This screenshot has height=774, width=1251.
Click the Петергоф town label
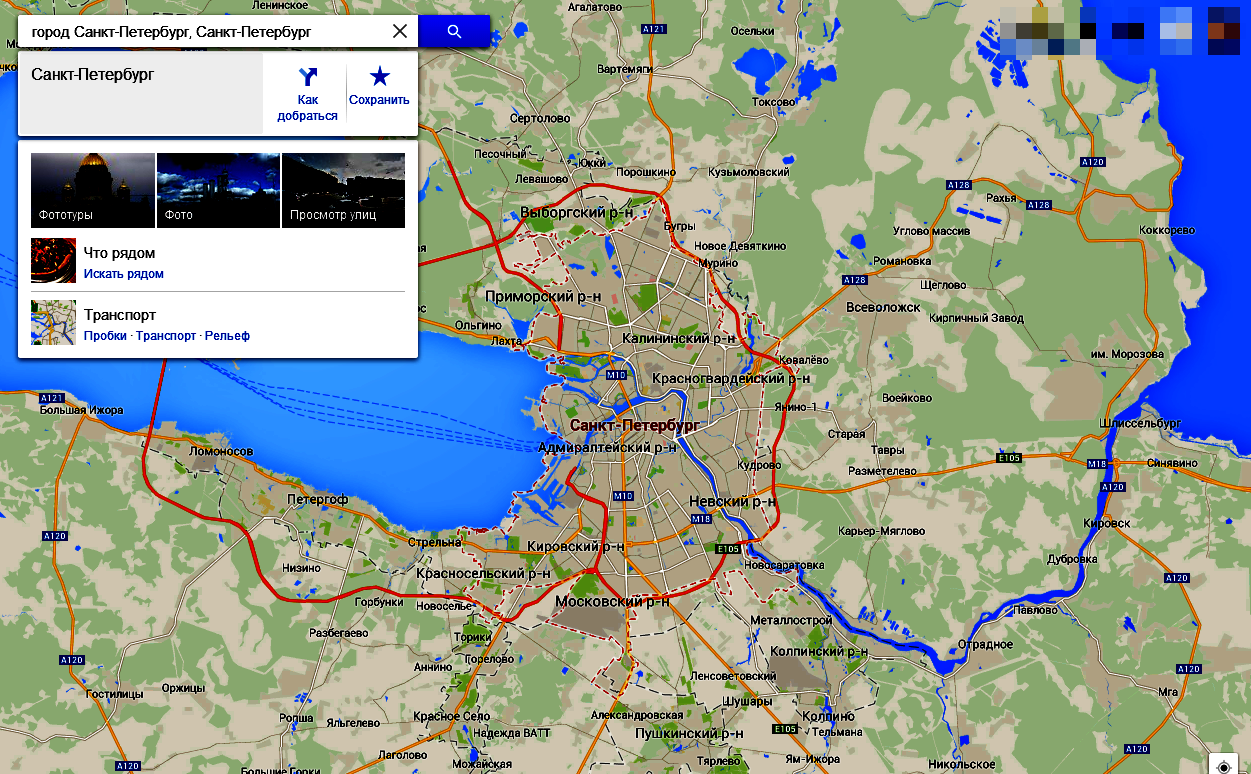coord(317,499)
